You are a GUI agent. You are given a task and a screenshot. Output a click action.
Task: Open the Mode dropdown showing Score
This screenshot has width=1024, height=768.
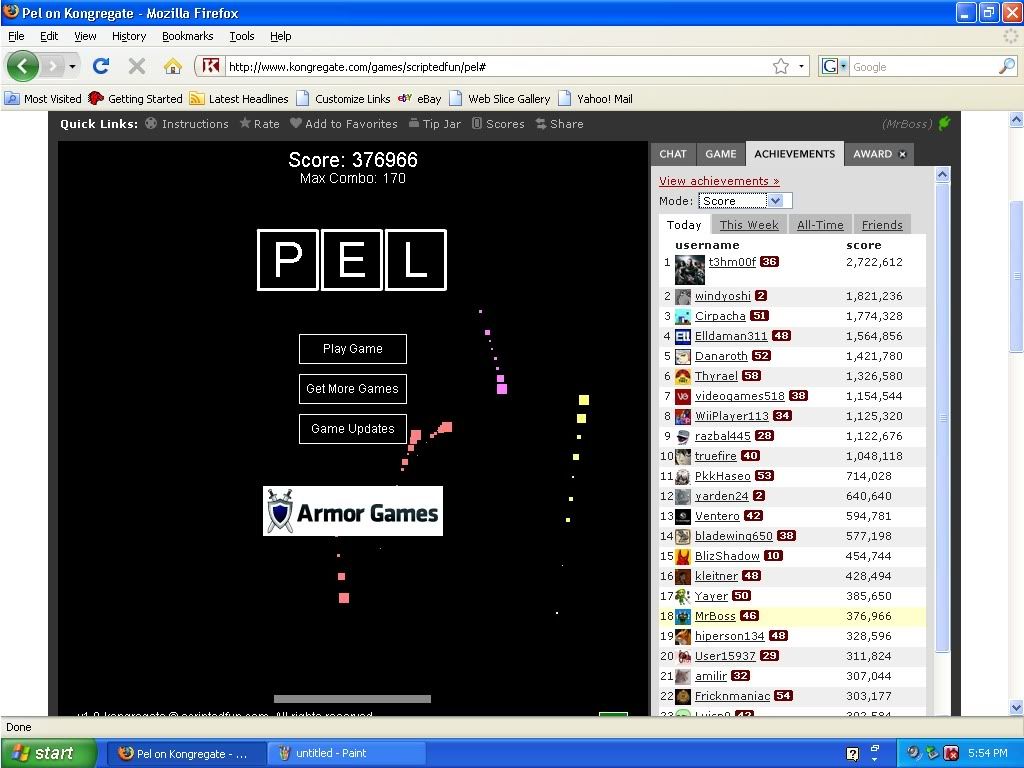tap(745, 201)
